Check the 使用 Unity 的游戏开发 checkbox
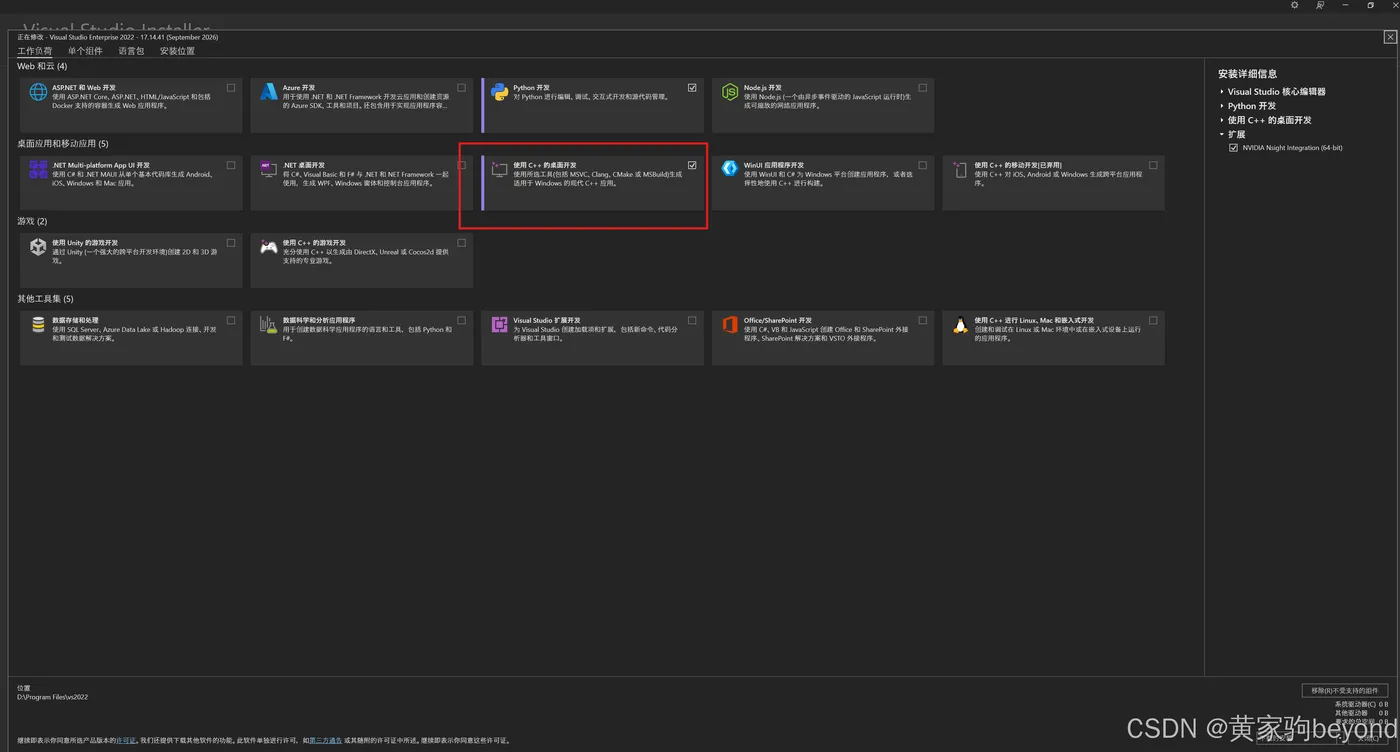1400x752 pixels. pyautogui.click(x=231, y=243)
